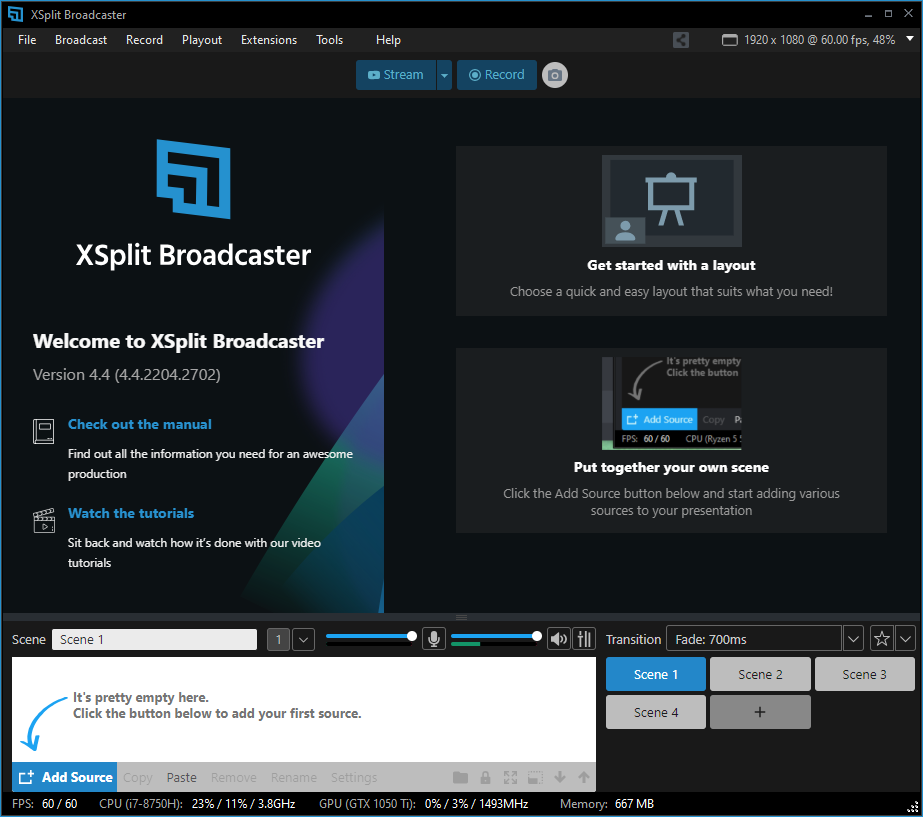Click the 1920 x 1080 resolution text
The image size is (923, 817).
(x=819, y=40)
